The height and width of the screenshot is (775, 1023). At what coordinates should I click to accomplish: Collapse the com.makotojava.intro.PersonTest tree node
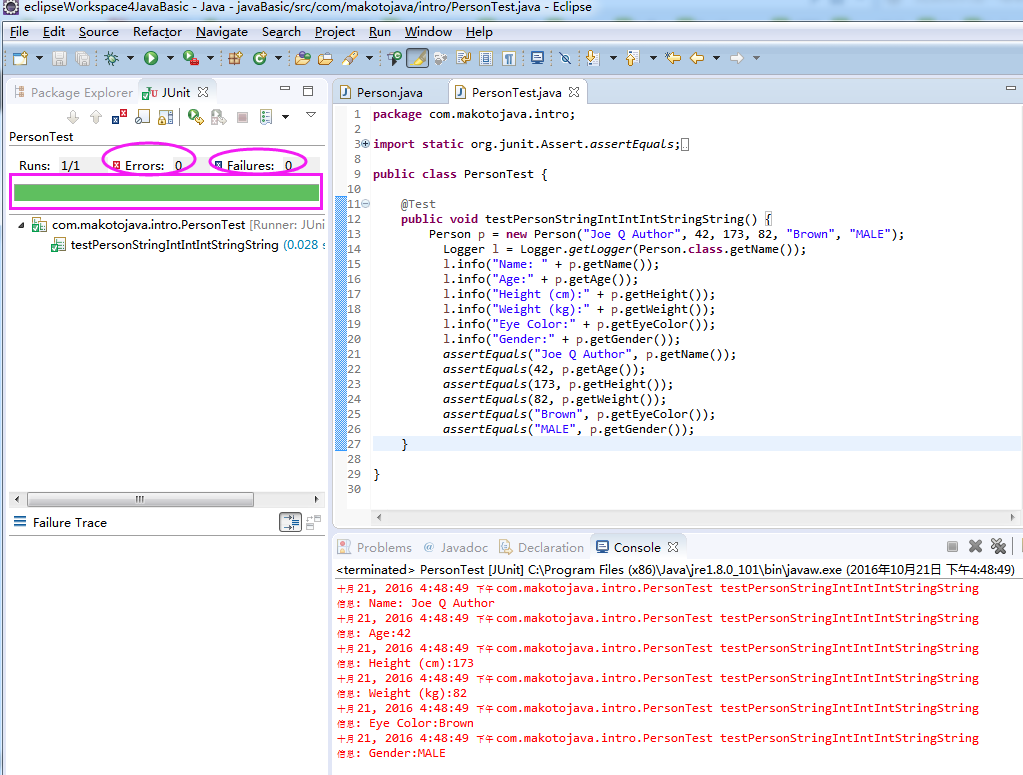click(21, 225)
